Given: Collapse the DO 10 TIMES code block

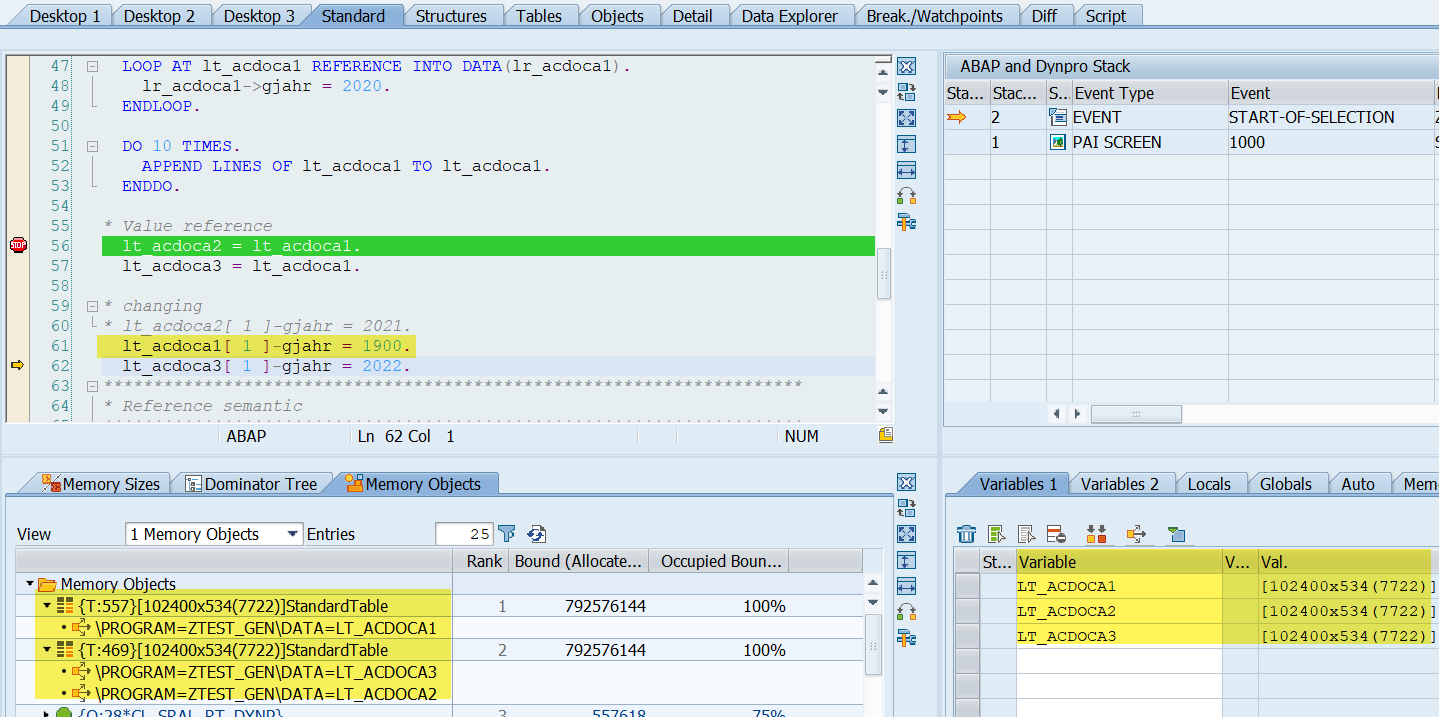Looking at the screenshot, I should point(91,145).
